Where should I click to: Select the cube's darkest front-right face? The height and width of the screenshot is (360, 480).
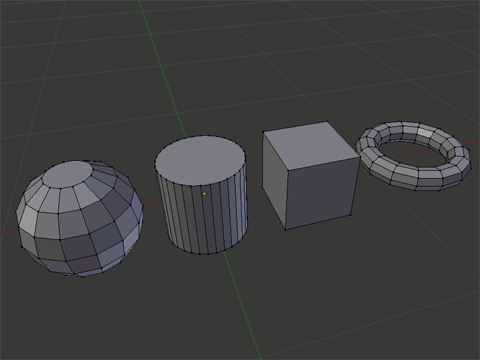pos(322,193)
